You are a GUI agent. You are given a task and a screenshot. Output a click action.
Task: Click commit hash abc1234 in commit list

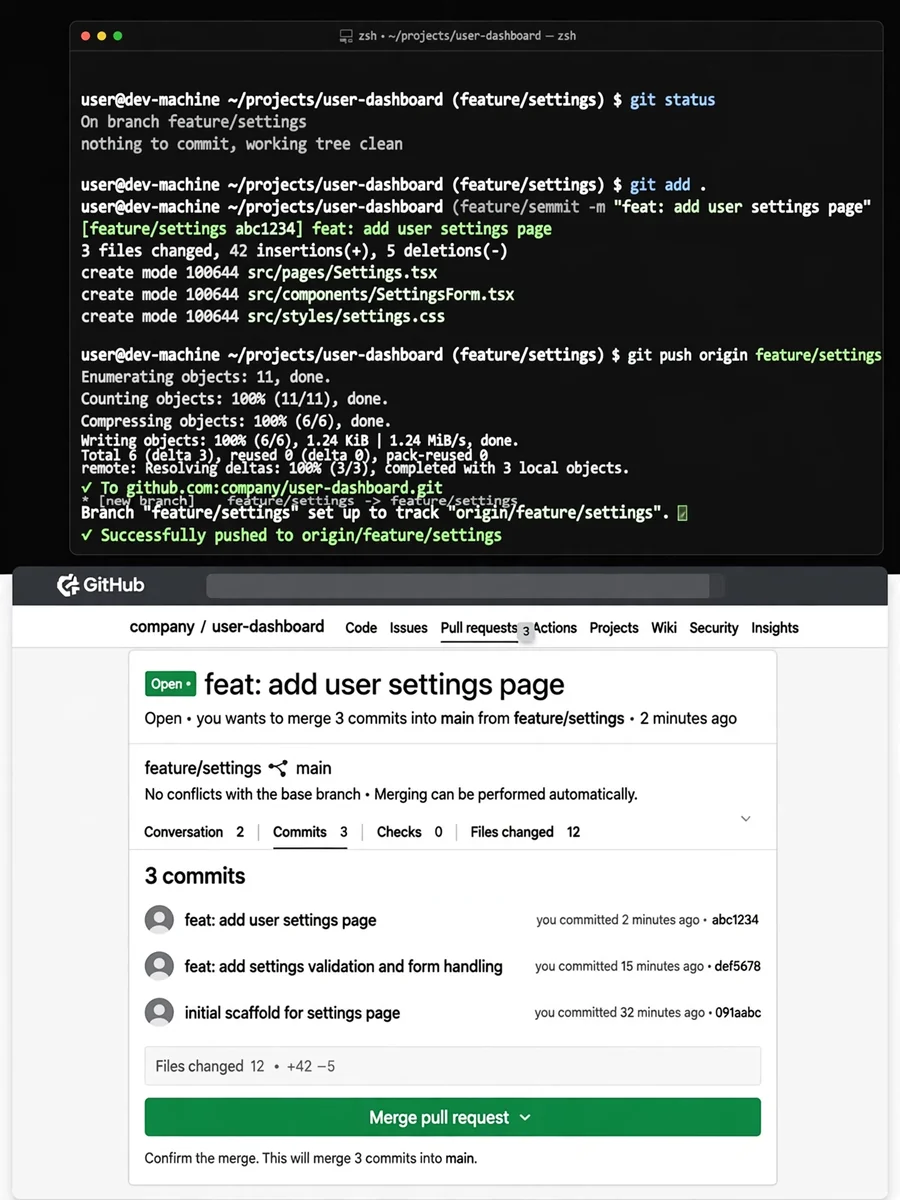(x=736, y=920)
